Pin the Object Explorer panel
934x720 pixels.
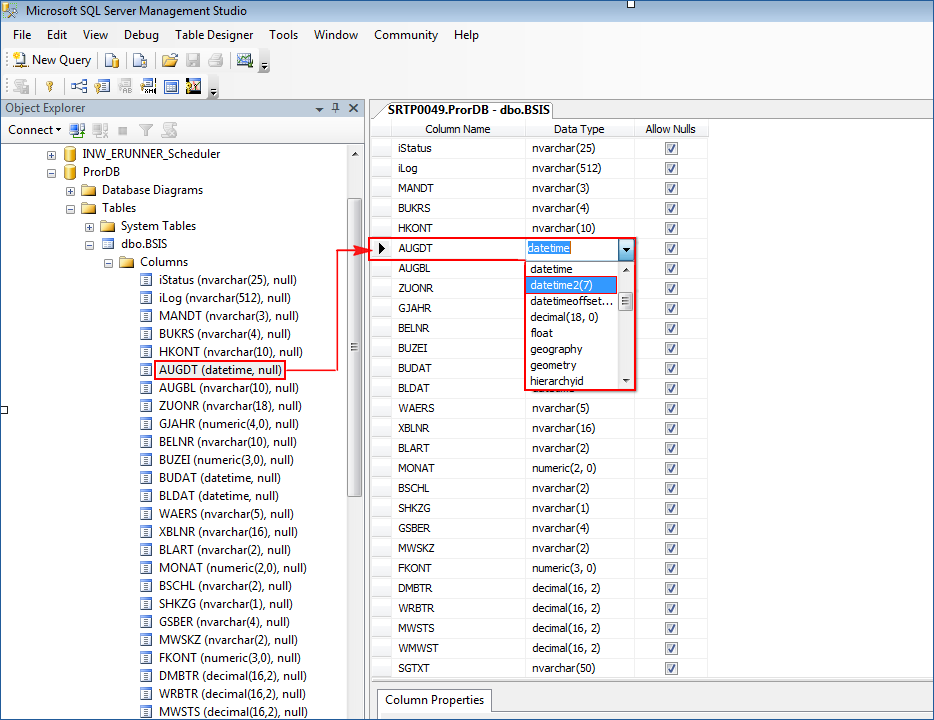pos(335,108)
